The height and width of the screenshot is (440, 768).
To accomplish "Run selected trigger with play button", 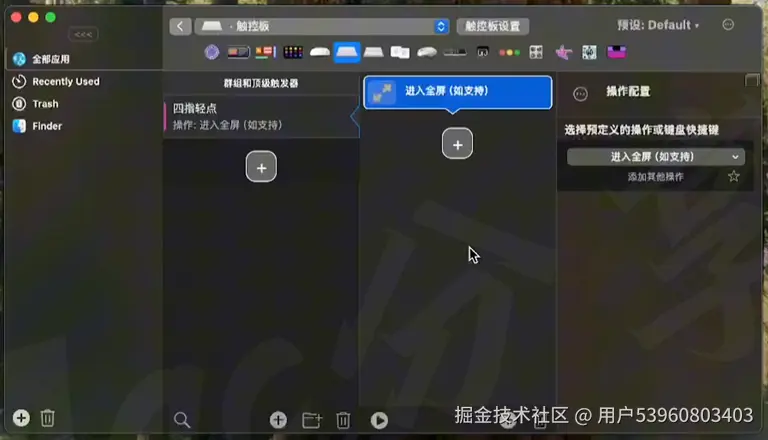I will click(x=379, y=420).
